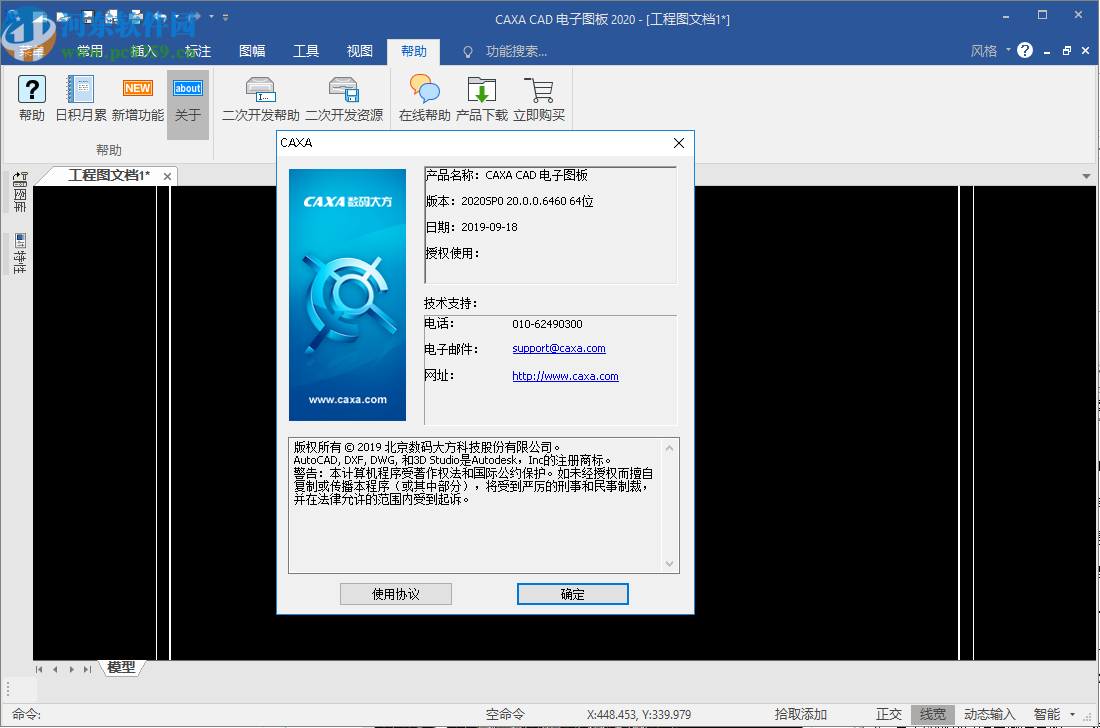This screenshot has width=1100, height=728.
Task: Open the support@caxa.com email link
Action: (x=558, y=349)
